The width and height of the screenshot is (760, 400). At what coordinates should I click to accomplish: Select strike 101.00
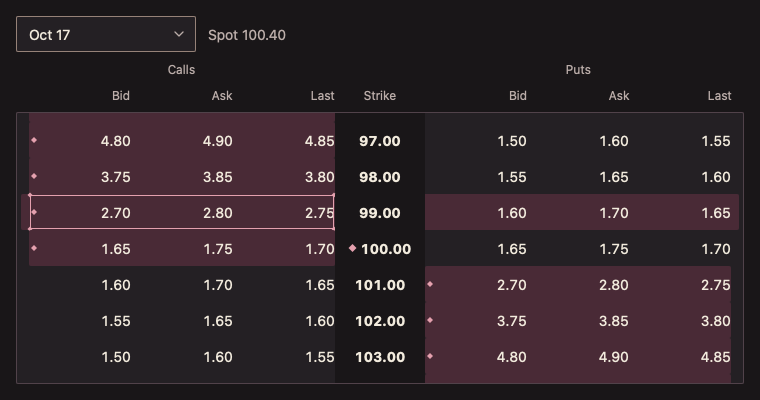380,285
